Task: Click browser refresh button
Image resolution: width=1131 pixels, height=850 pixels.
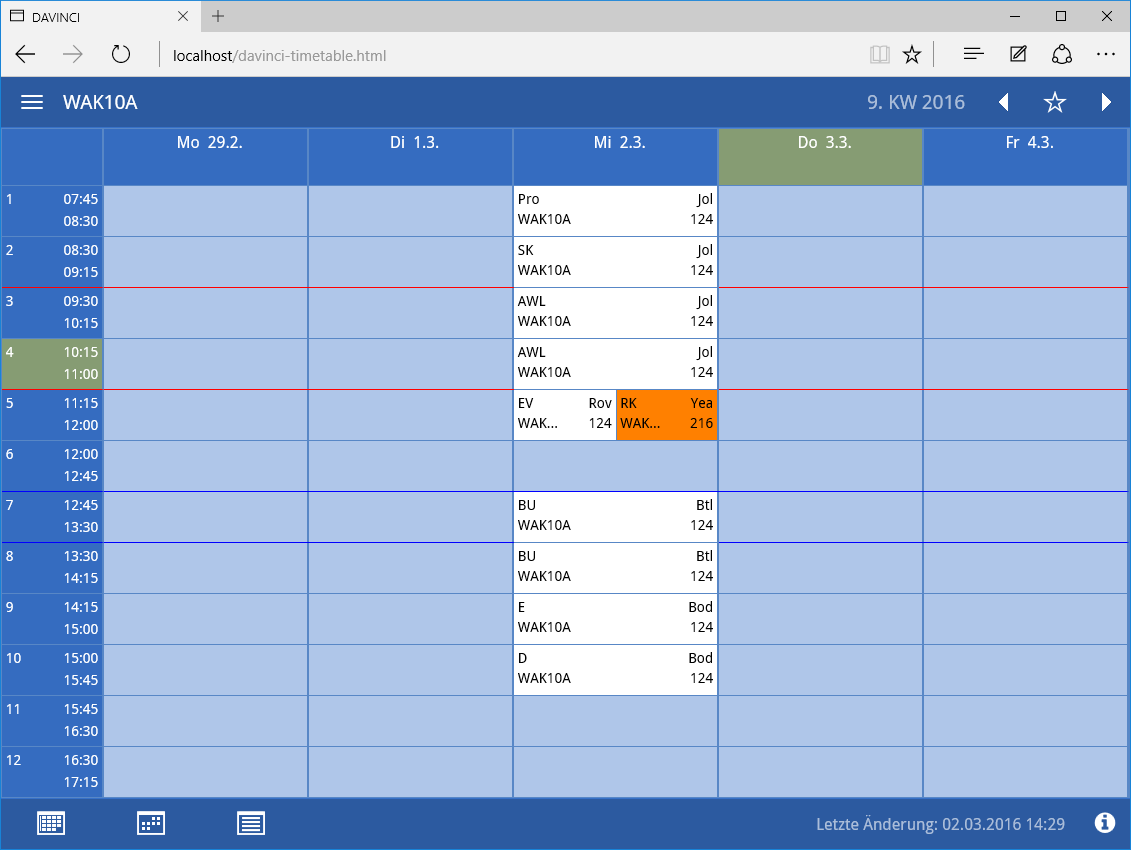Action: [121, 55]
